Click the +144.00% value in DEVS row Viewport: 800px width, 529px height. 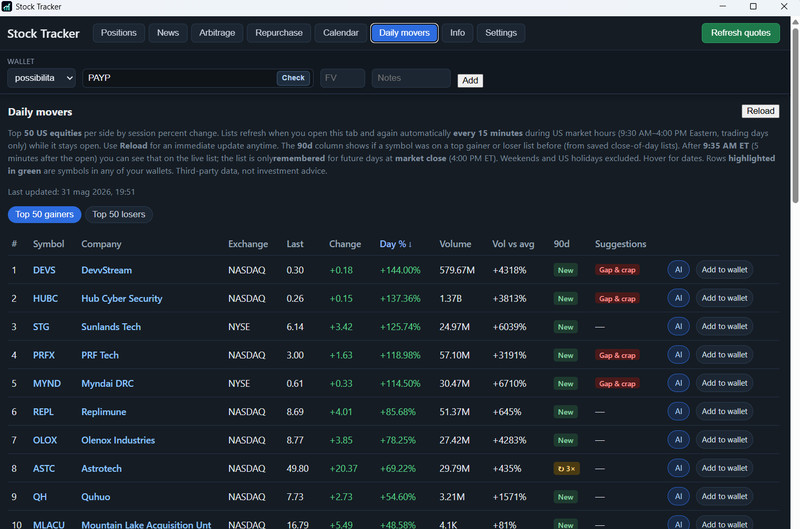[400, 270]
